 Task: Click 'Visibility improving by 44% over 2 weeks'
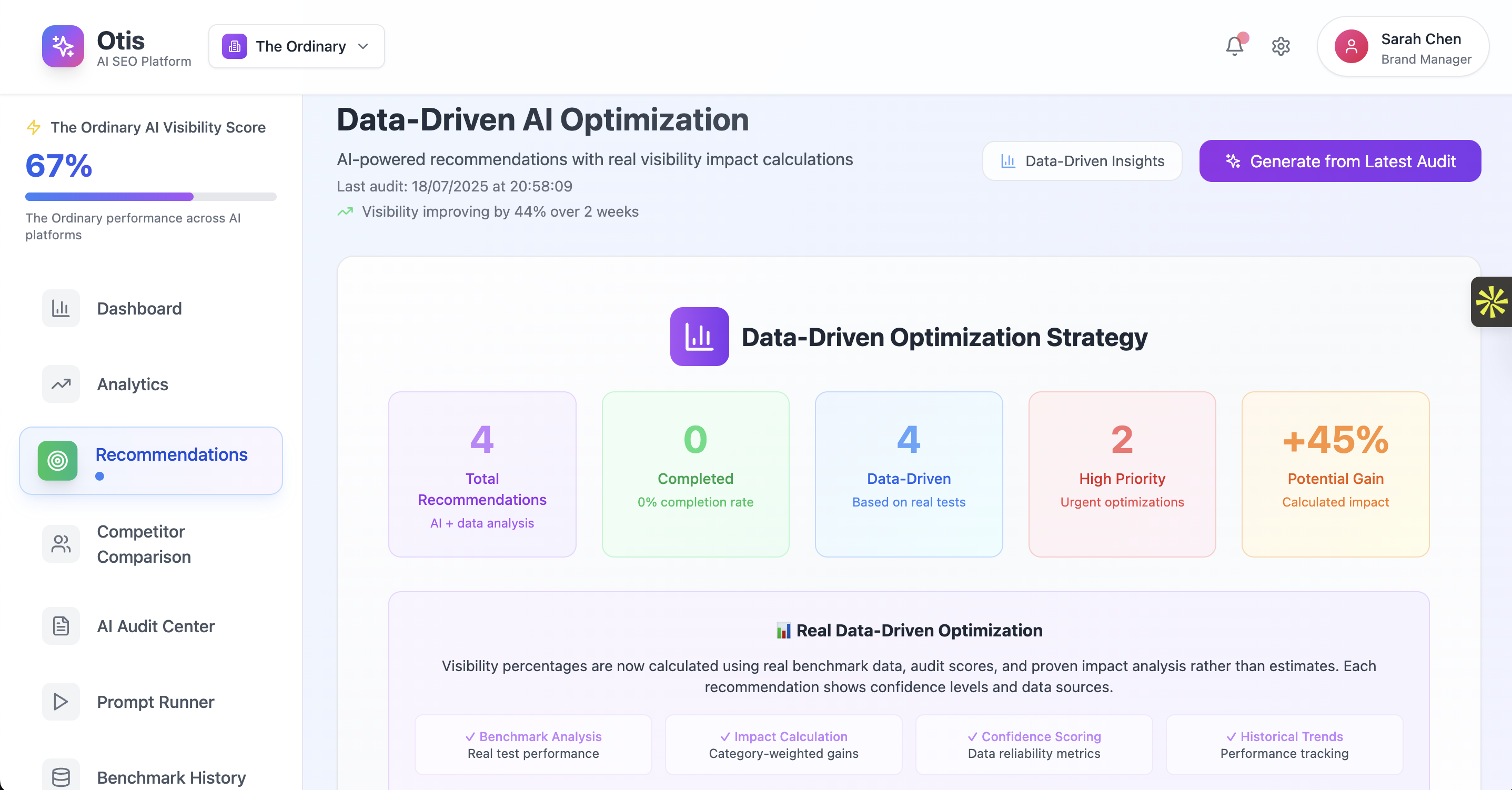pos(500,211)
